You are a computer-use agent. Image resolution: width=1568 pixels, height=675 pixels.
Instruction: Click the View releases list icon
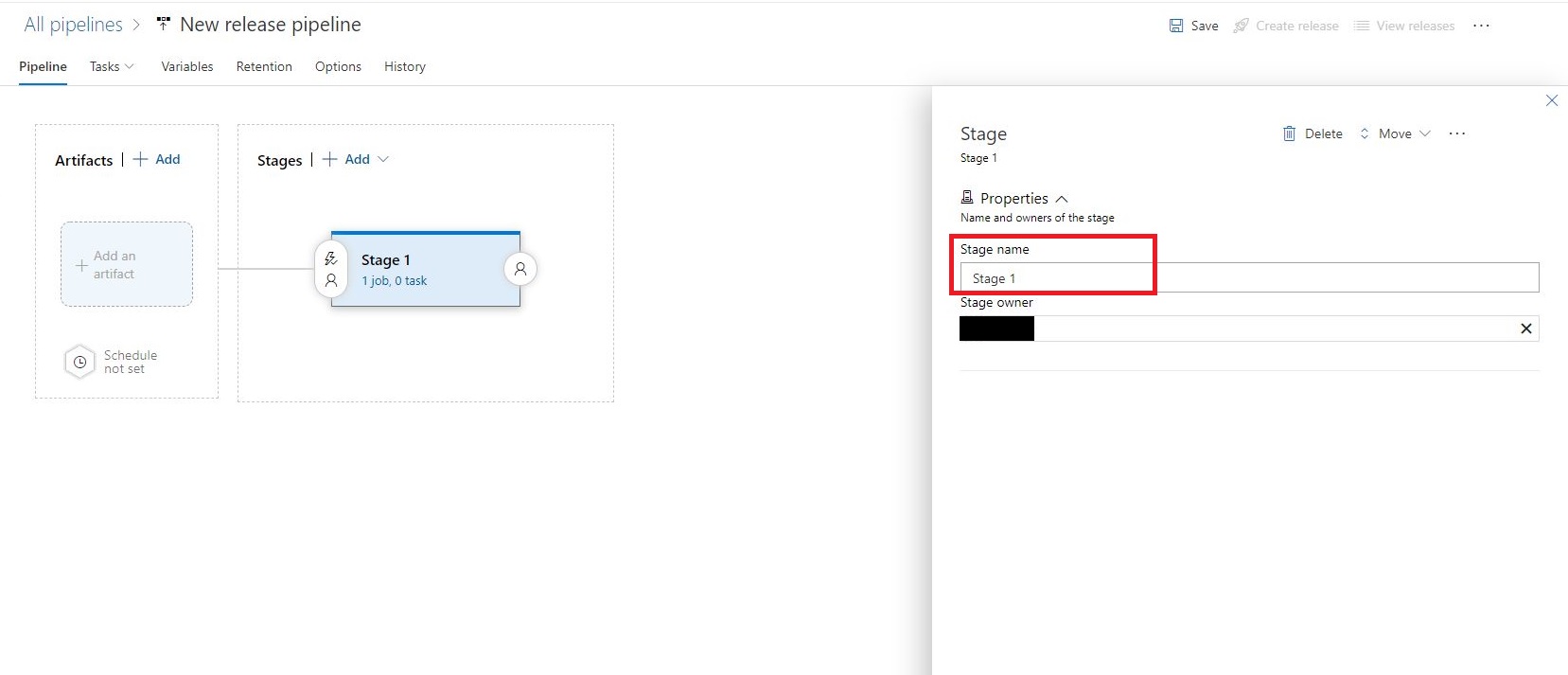coord(1362,26)
